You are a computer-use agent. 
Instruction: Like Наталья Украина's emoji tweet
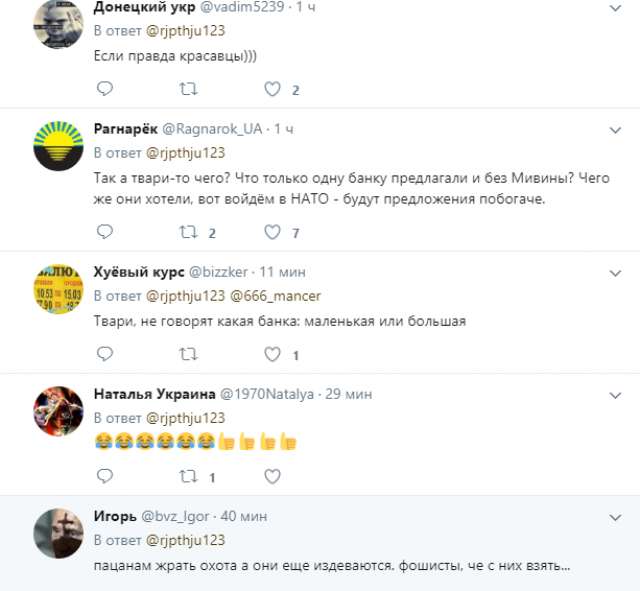(x=271, y=476)
